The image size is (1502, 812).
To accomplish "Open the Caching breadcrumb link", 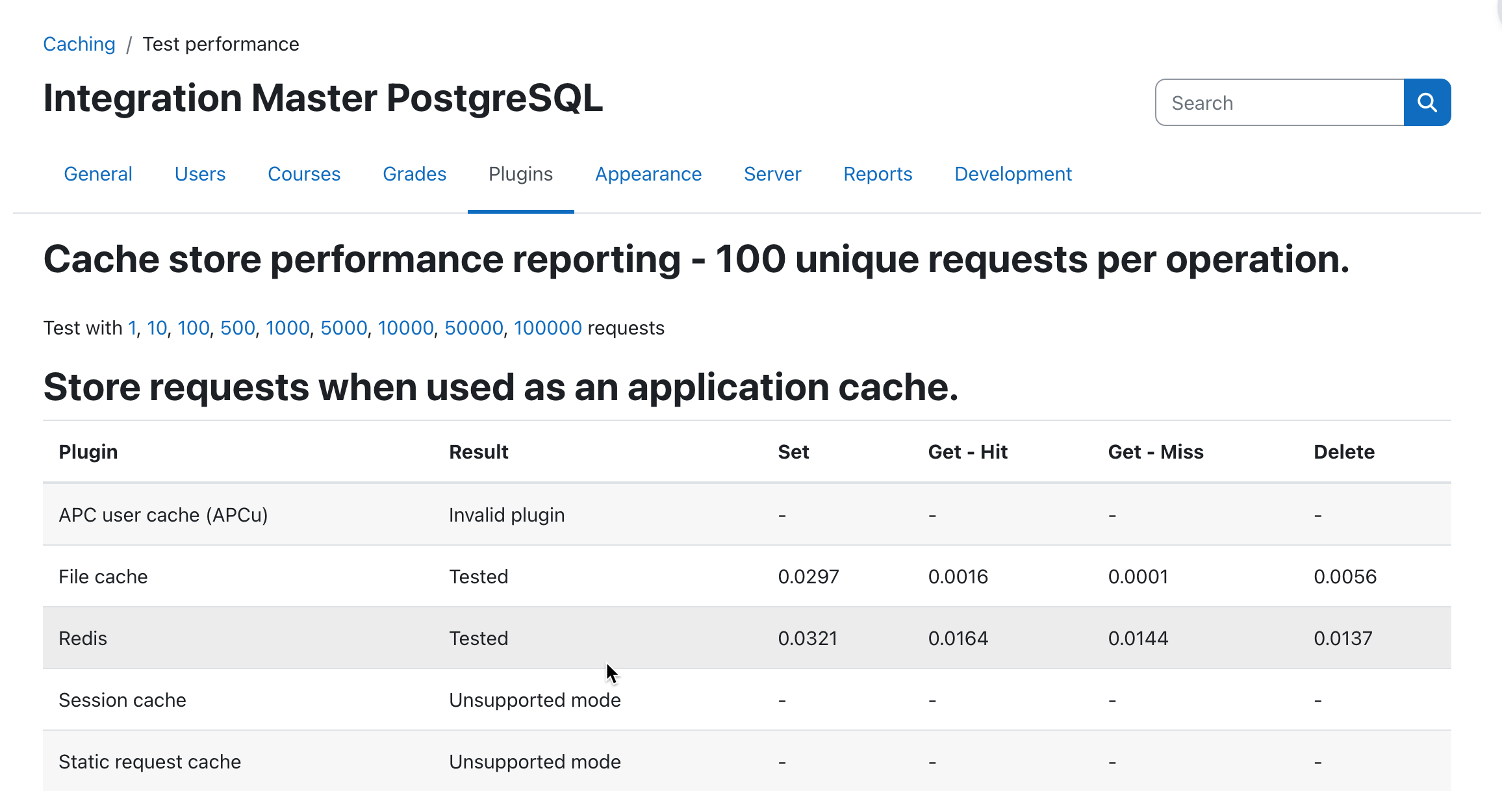I will pyautogui.click(x=79, y=44).
